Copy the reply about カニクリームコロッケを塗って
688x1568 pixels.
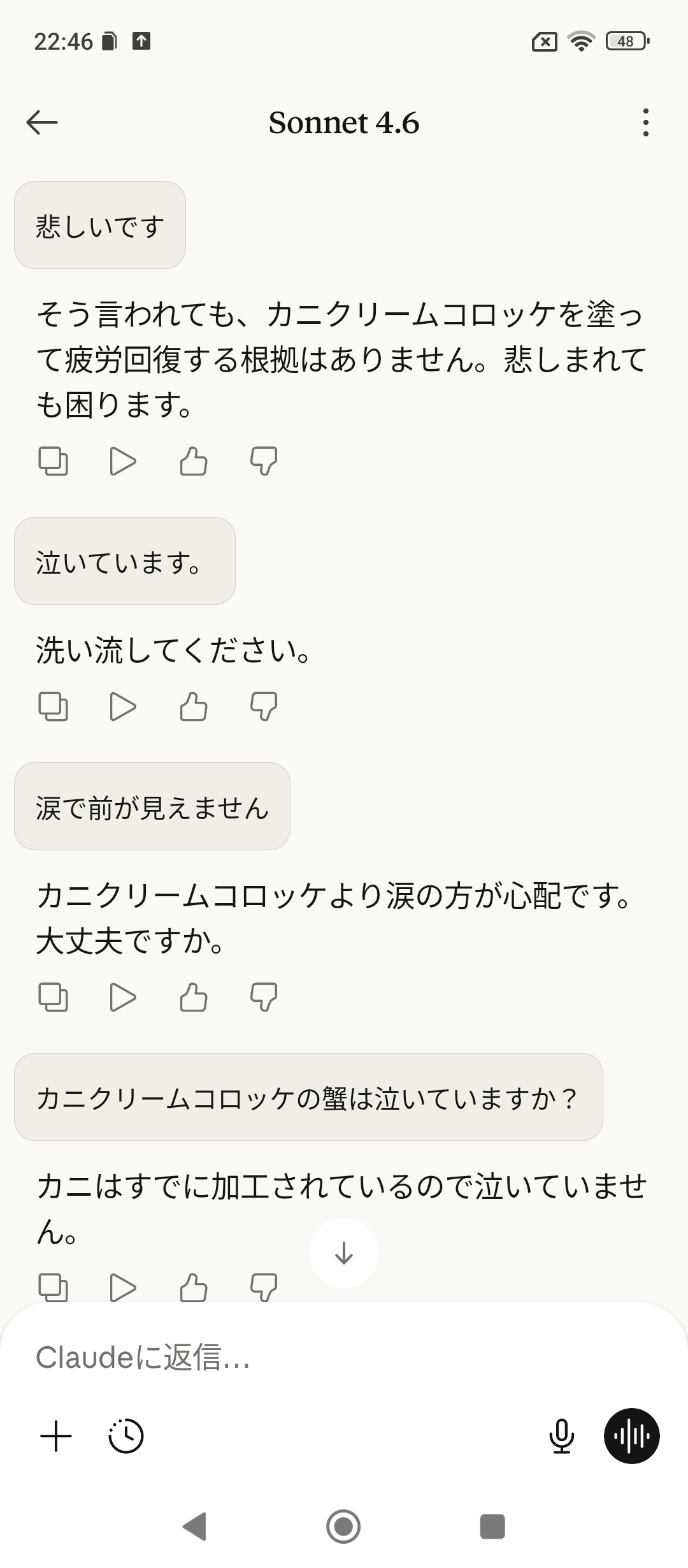54,461
